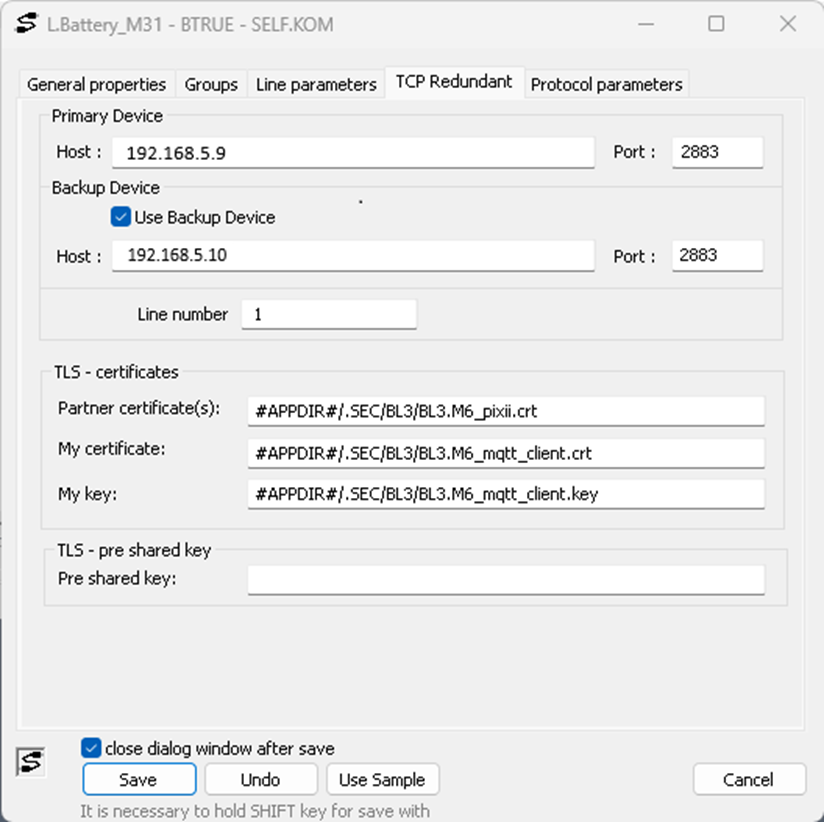Image resolution: width=824 pixels, height=822 pixels.
Task: Toggle the Use Backup Device checkbox
Action: coord(121,217)
